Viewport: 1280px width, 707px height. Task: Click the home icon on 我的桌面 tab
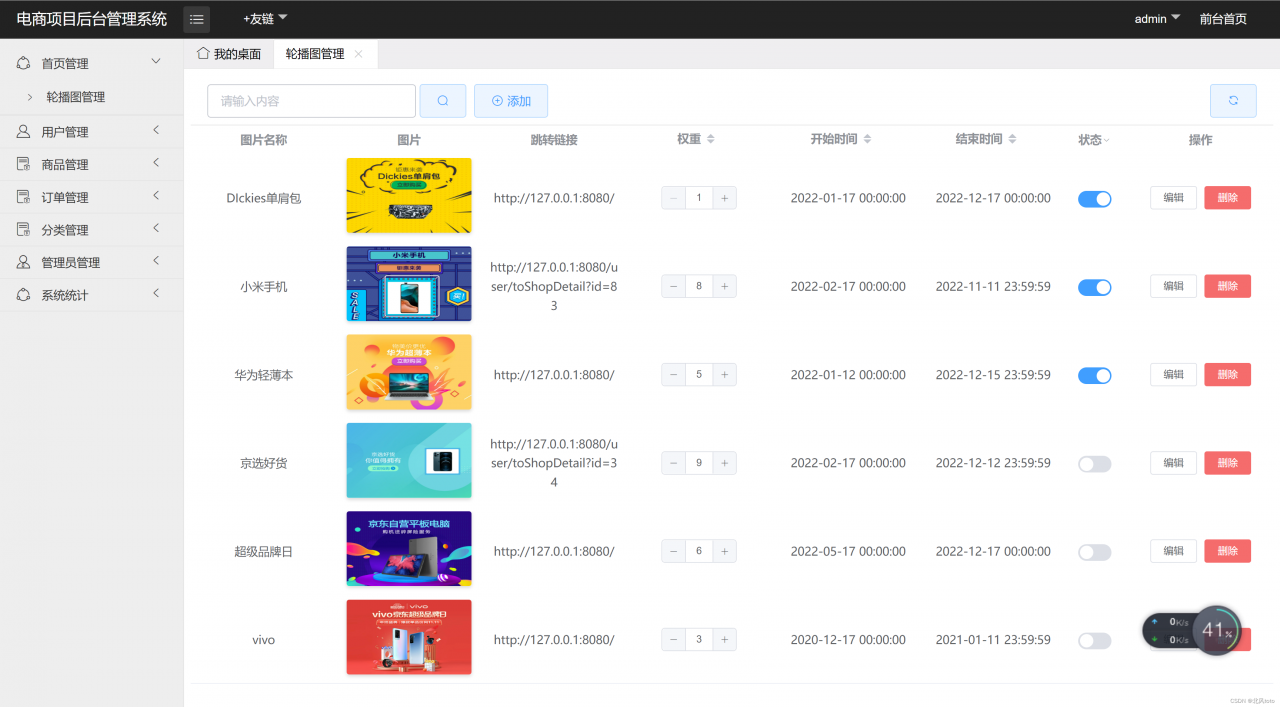[203, 53]
